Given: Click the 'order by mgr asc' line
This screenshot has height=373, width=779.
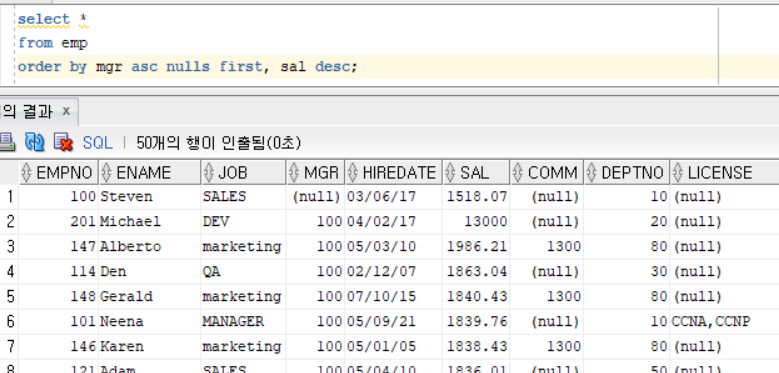Looking at the screenshot, I should point(188,67).
